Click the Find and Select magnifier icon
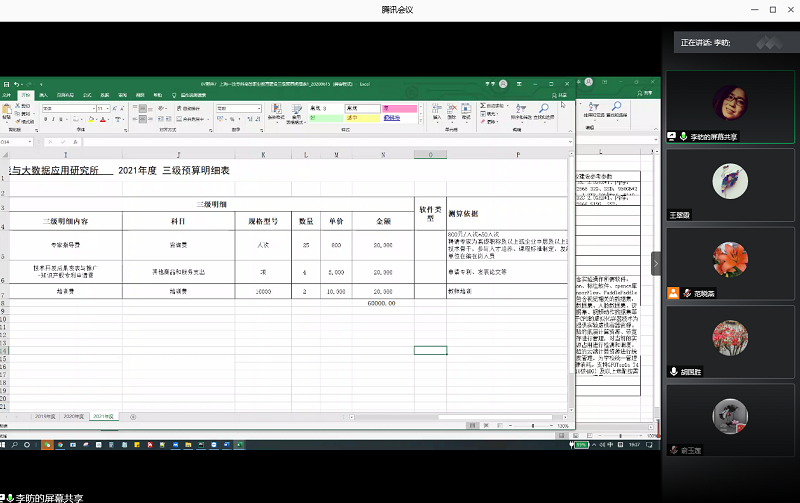The height and width of the screenshot is (503, 800). (543, 110)
